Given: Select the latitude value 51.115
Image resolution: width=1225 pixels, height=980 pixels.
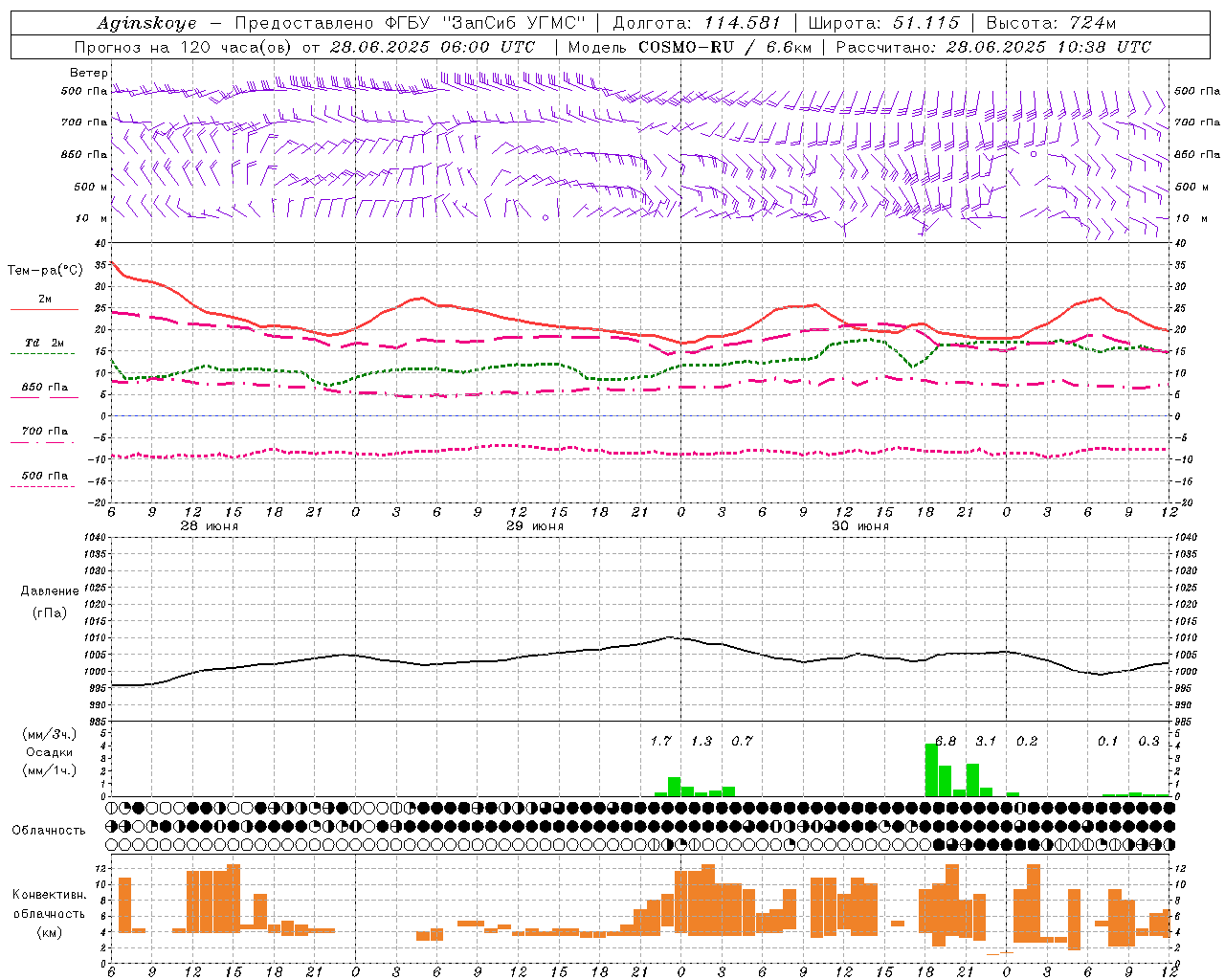Looking at the screenshot, I should tap(925, 23).
